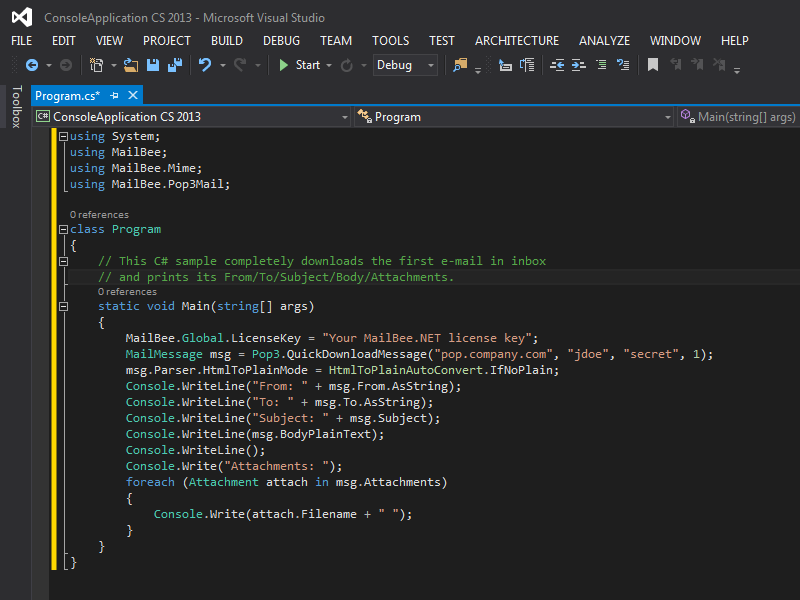This screenshot has width=800, height=600.
Task: Save Program.cs with the single-disk Save icon
Action: click(153, 65)
